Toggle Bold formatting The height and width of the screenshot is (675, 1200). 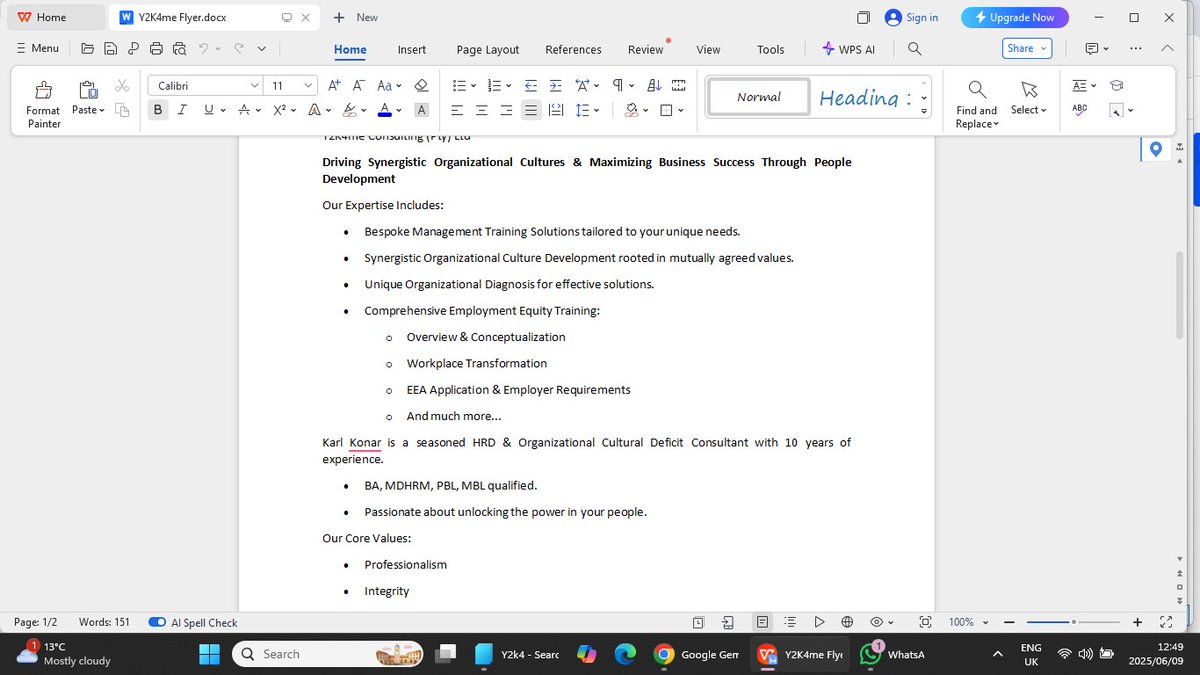coord(157,110)
